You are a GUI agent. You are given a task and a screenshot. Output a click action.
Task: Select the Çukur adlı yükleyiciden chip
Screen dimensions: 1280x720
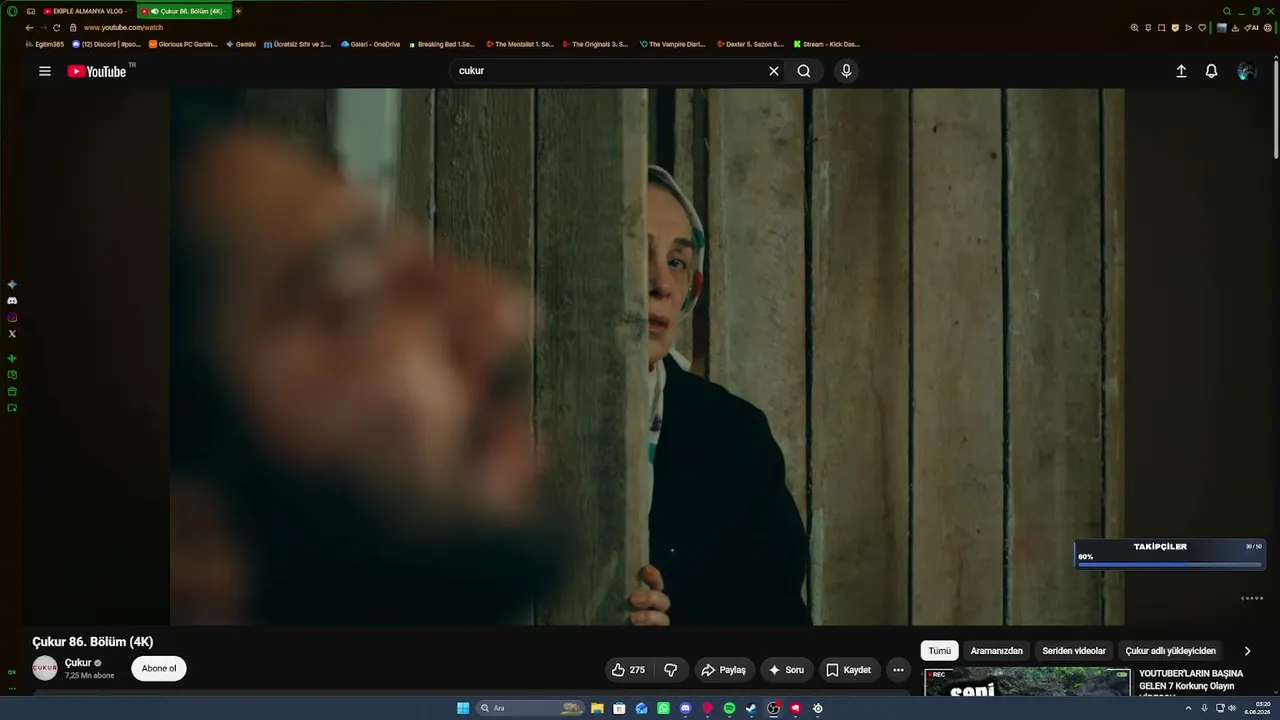(x=1171, y=651)
